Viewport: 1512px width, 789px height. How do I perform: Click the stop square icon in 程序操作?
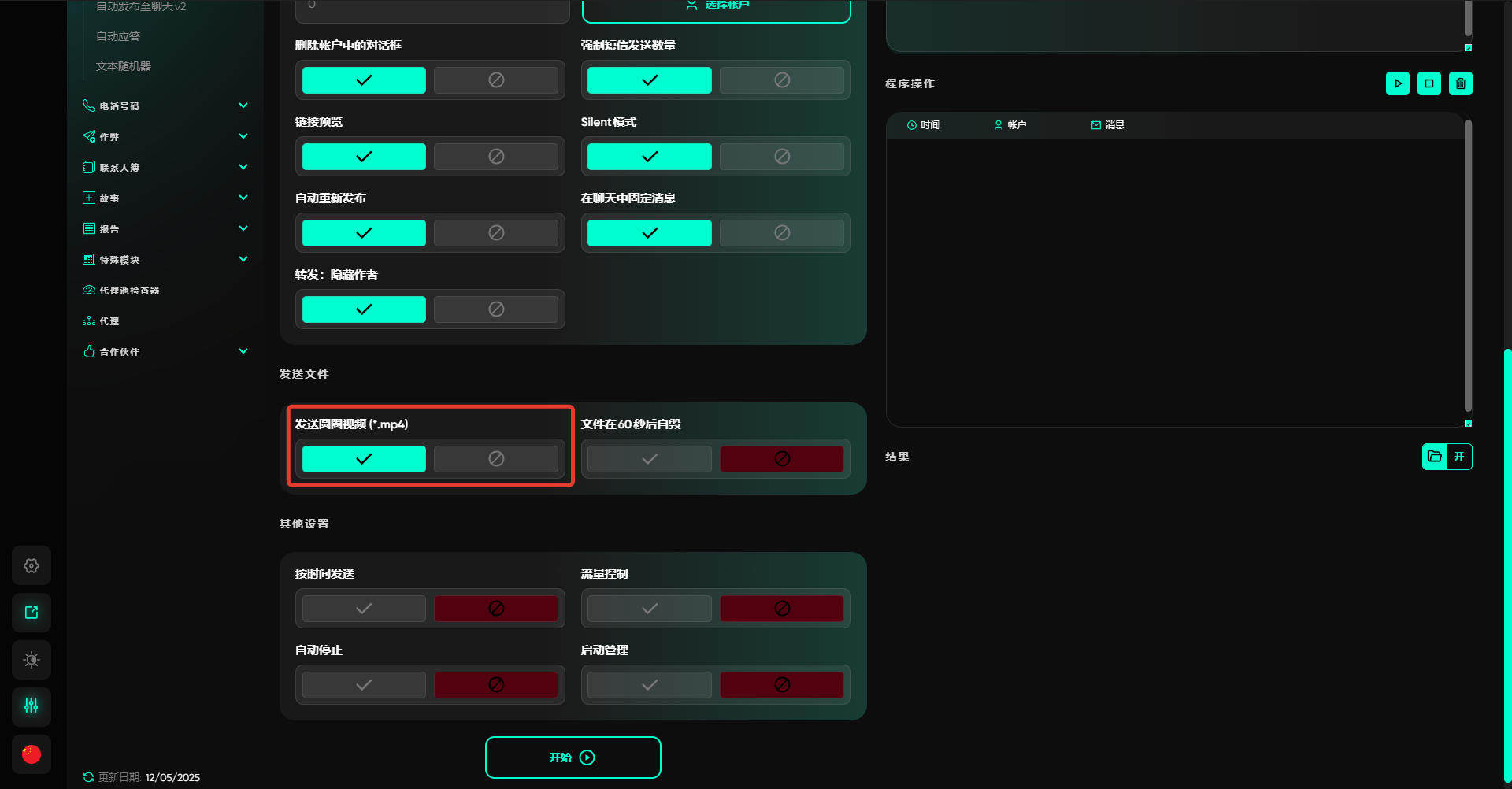pyautogui.click(x=1429, y=83)
